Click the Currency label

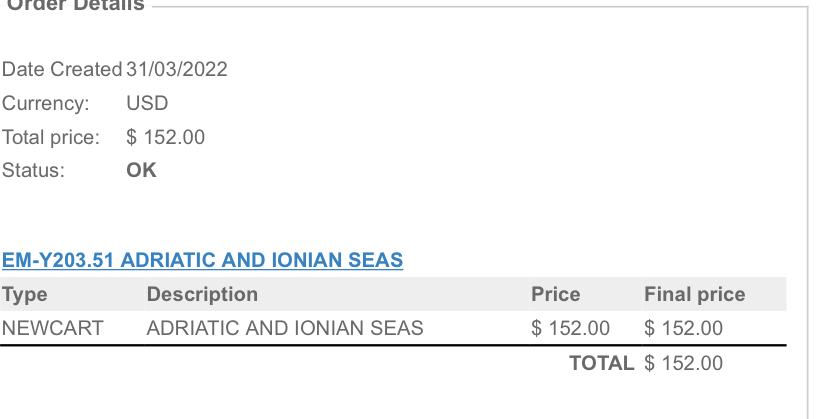tap(45, 104)
